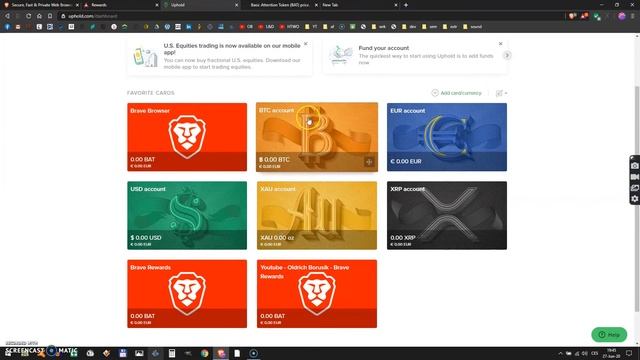Click the screenshot camera icon on right panel
The height and width of the screenshot is (360, 640).
pyautogui.click(x=634, y=166)
